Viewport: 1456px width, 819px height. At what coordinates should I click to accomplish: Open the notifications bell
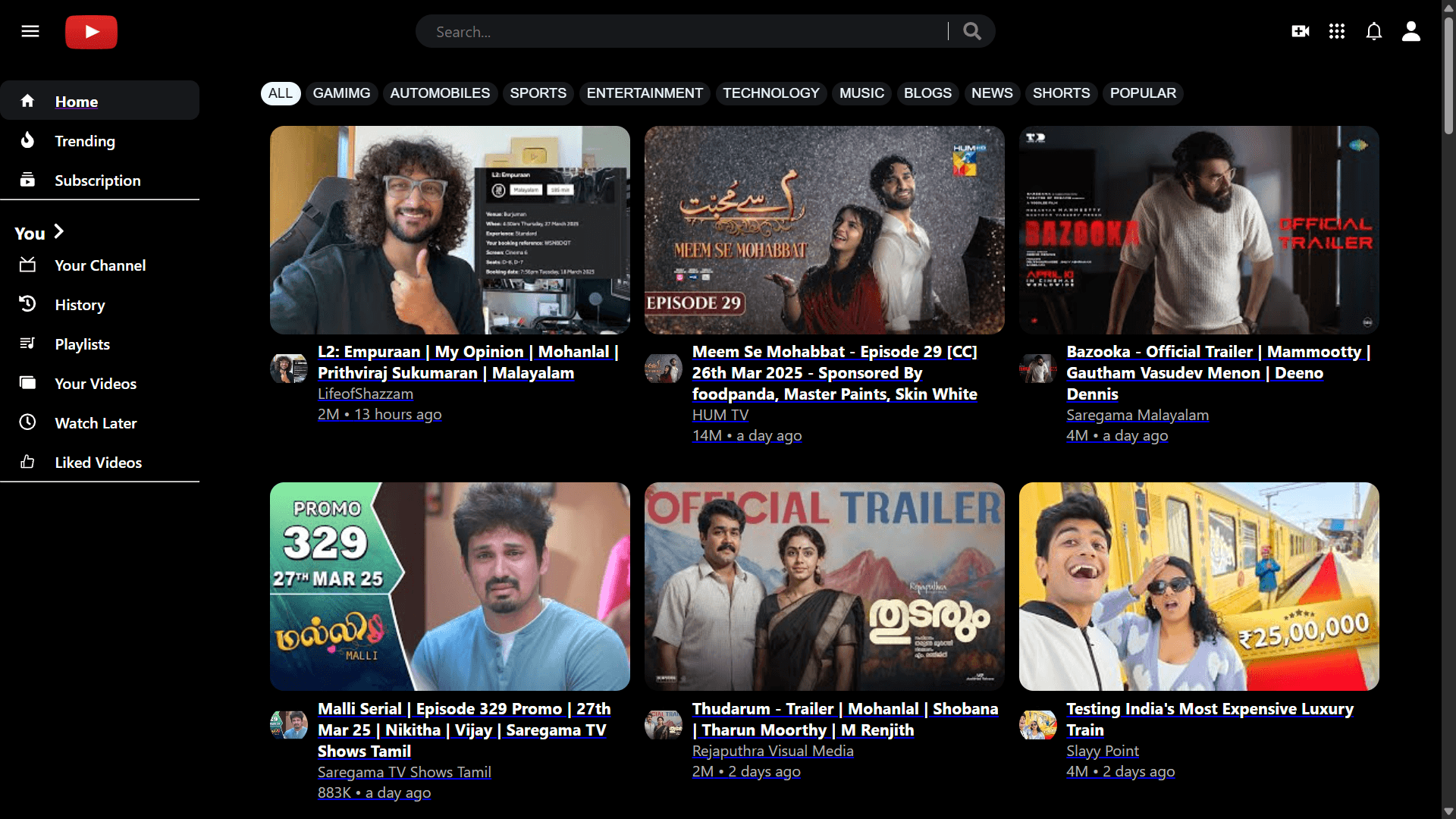pos(1373,31)
